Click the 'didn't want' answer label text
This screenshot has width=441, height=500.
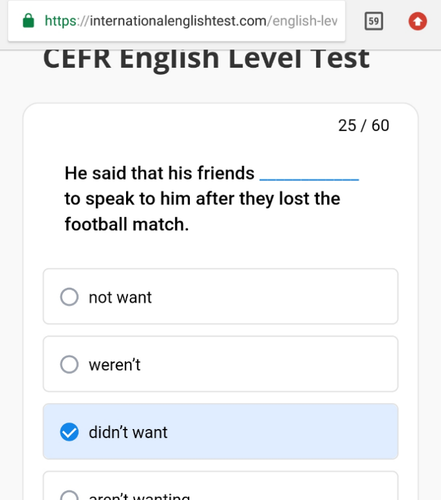coord(128,432)
